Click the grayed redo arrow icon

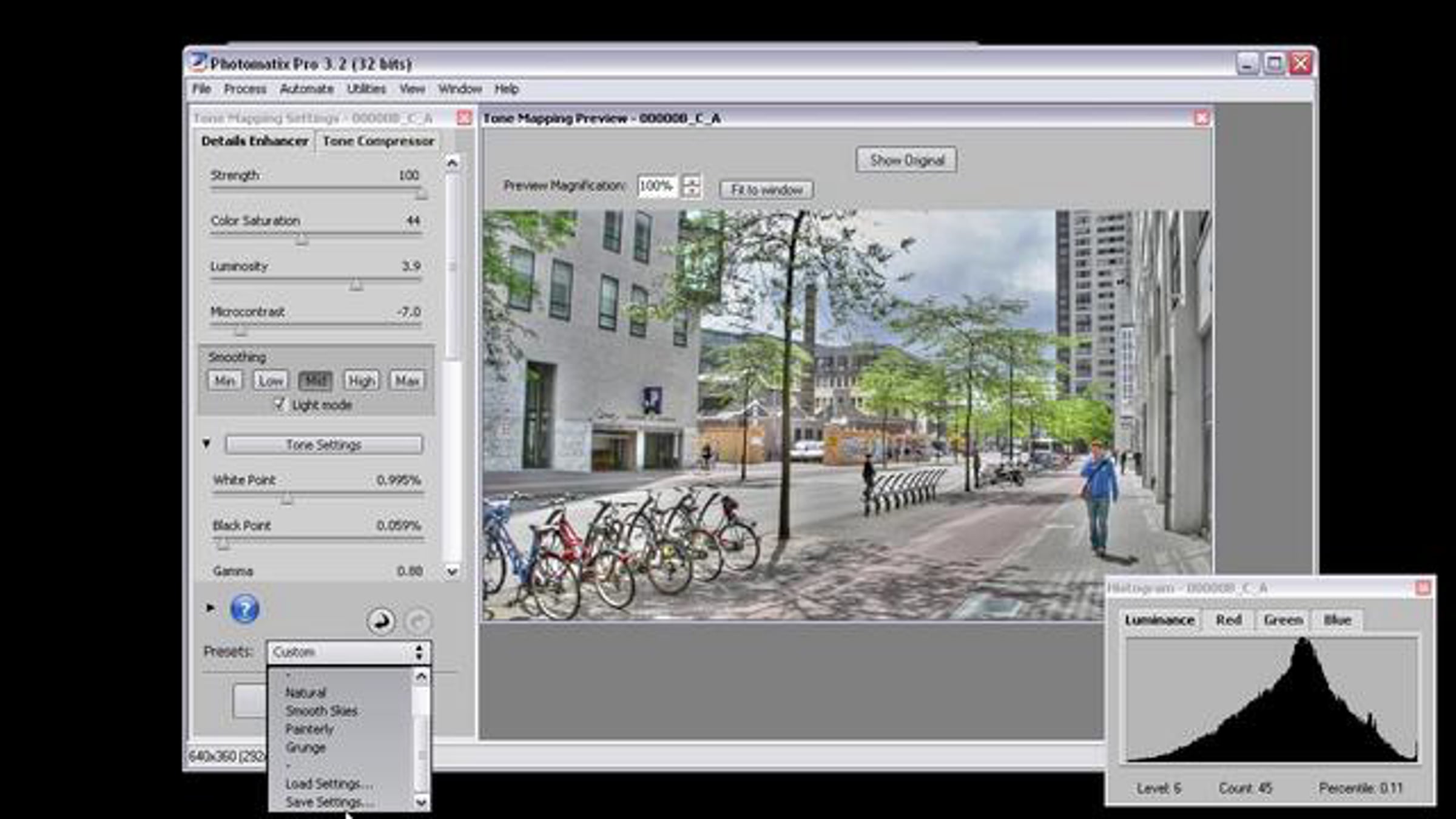point(418,621)
